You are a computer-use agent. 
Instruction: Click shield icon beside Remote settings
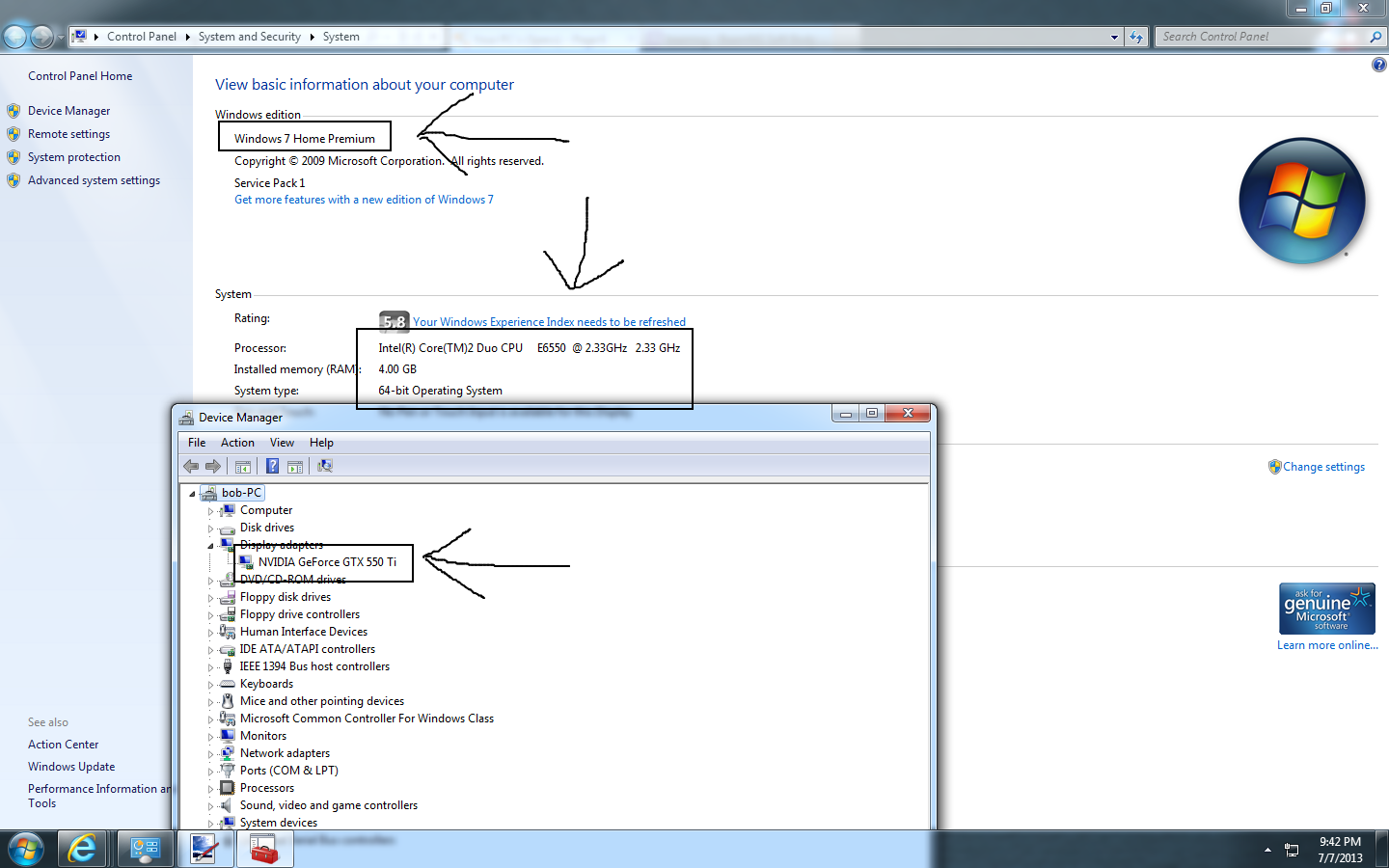(x=14, y=134)
